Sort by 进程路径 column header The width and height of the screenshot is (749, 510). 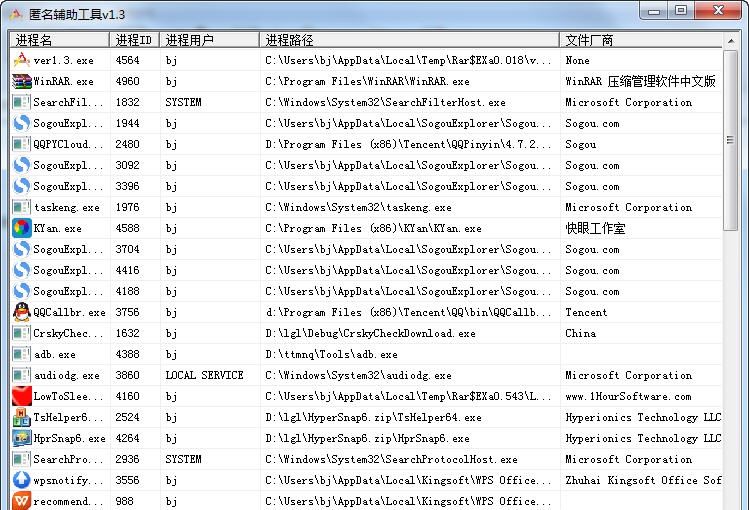pyautogui.click(x=409, y=40)
